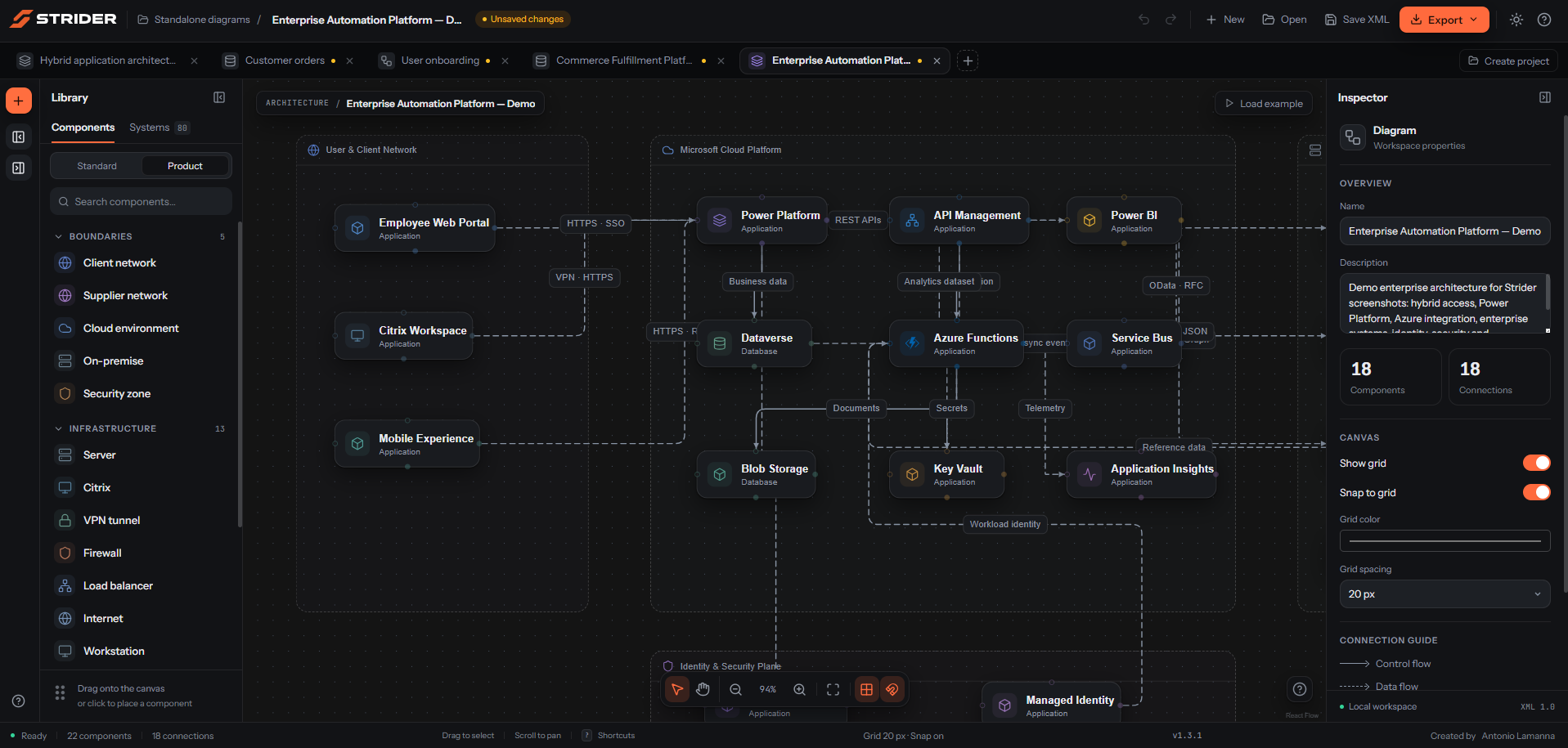1568x748 pixels.
Task: Open Shortcuts in status bar
Action: [609, 736]
